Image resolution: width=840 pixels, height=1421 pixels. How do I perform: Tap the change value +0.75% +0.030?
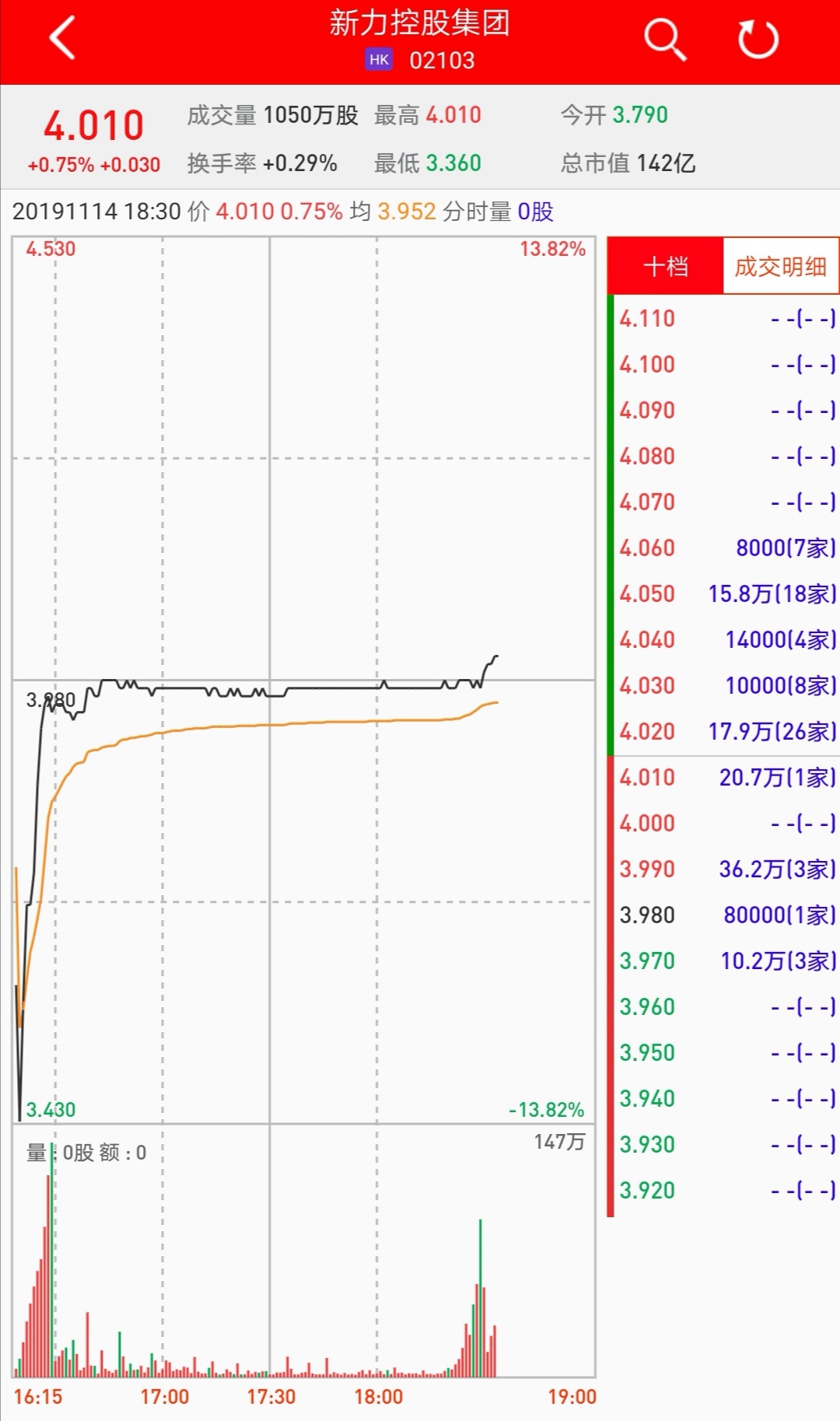[93, 165]
